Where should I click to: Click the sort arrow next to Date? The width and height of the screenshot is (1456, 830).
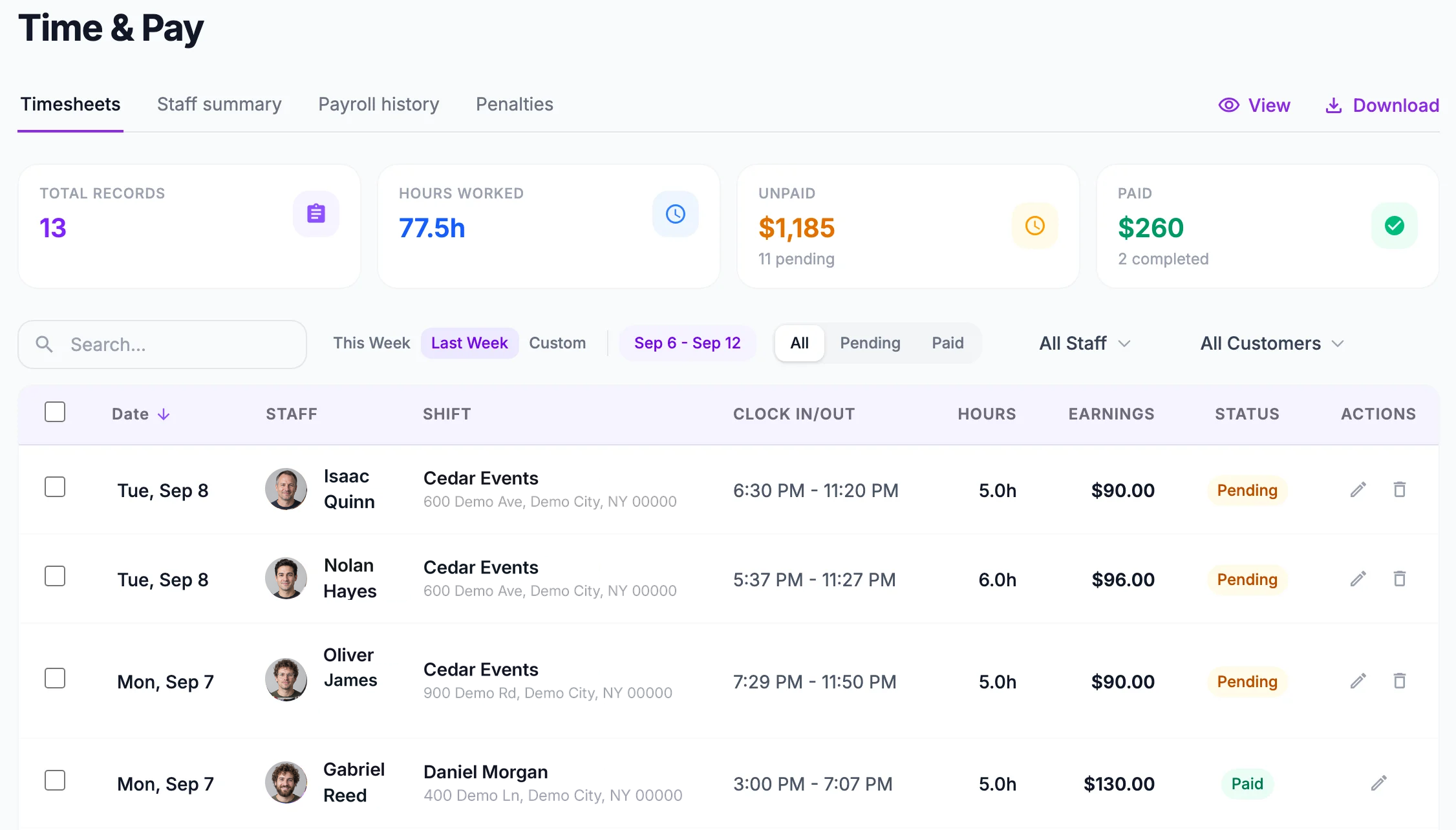point(164,414)
